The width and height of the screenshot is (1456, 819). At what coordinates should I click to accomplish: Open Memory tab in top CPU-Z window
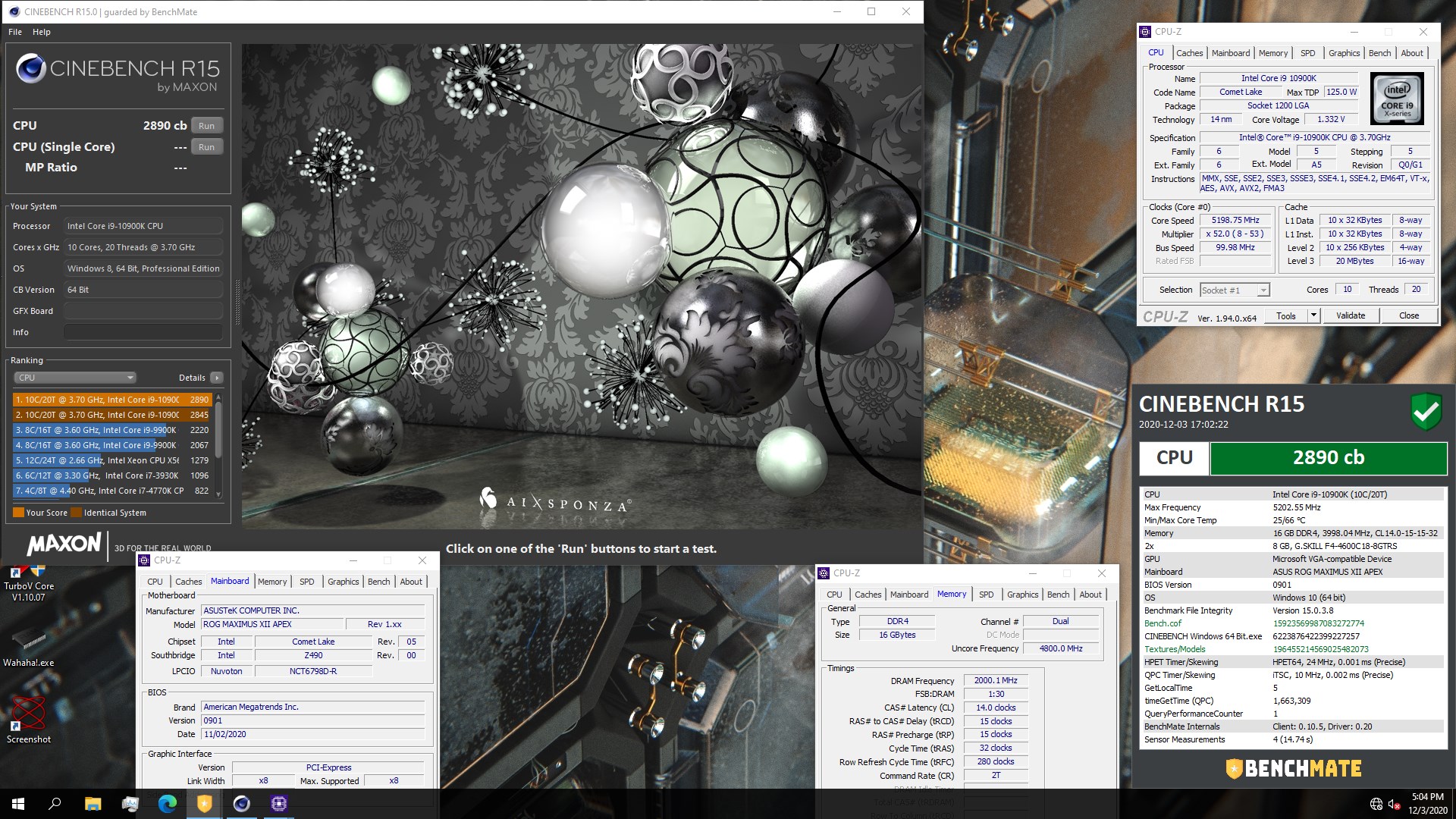[x=1272, y=53]
